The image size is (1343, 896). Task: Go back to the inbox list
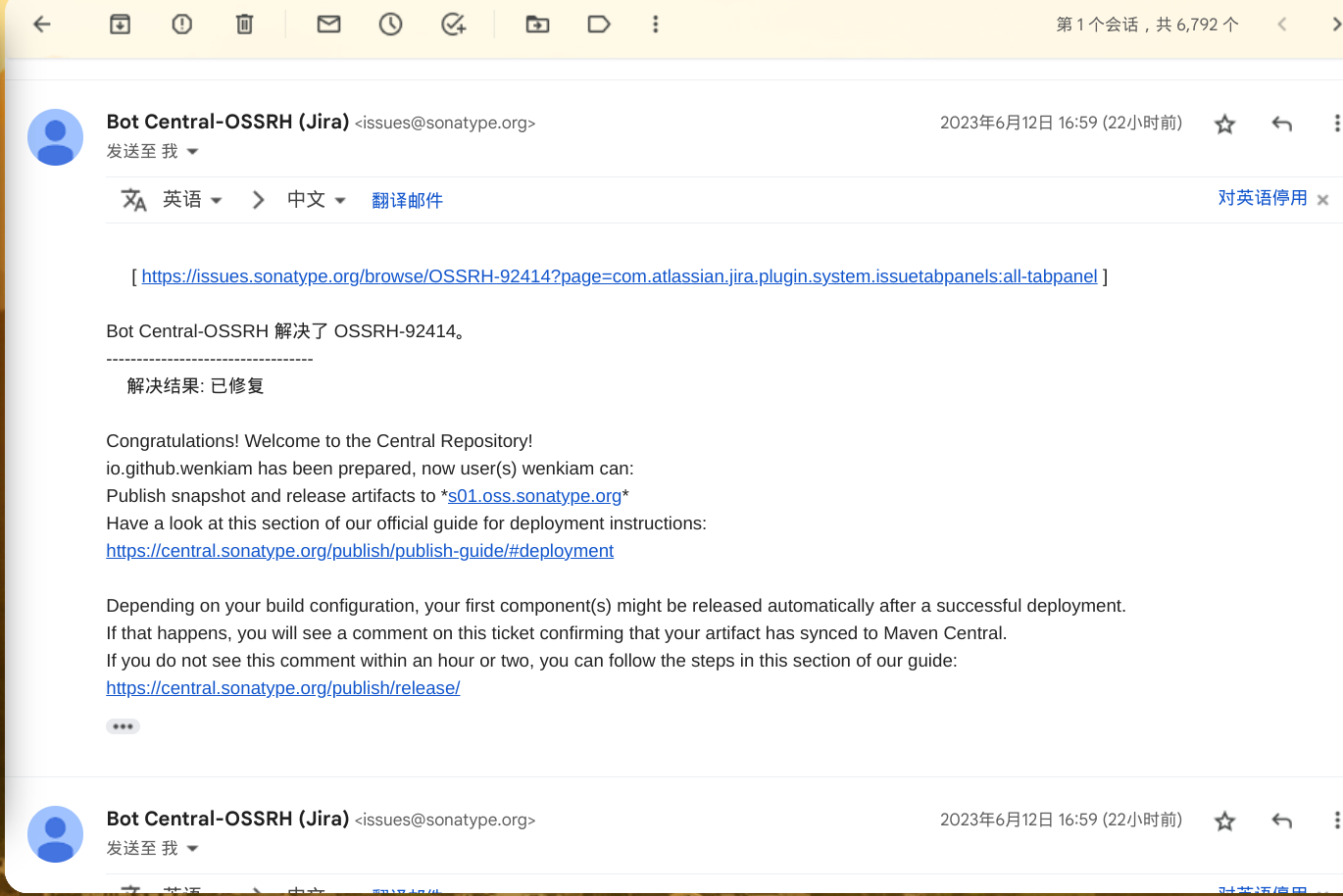tap(42, 25)
